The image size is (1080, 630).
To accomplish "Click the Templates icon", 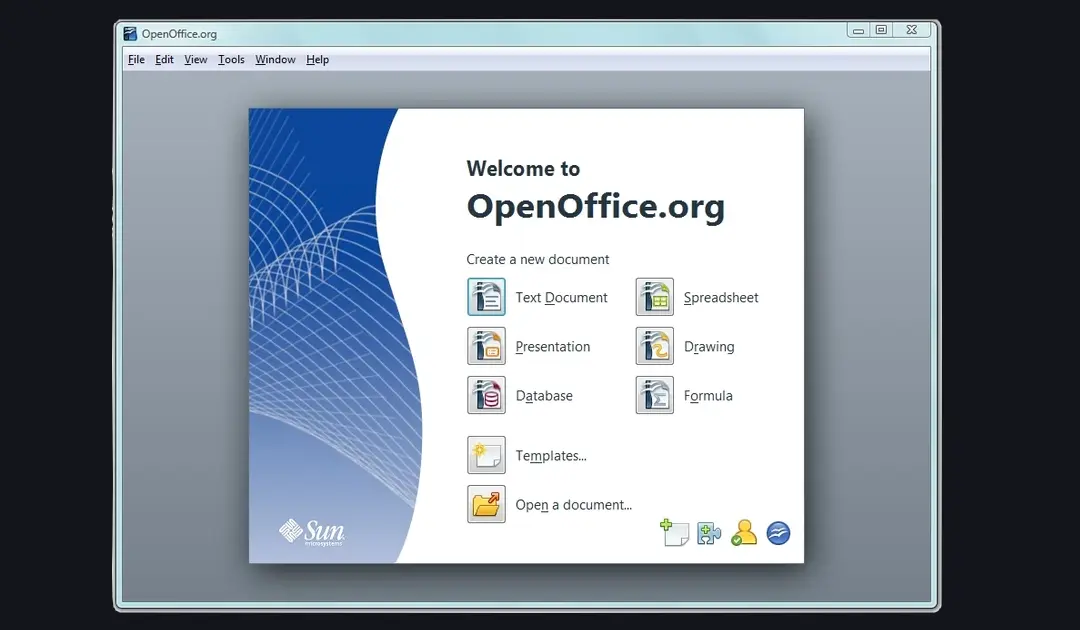I will [x=486, y=454].
